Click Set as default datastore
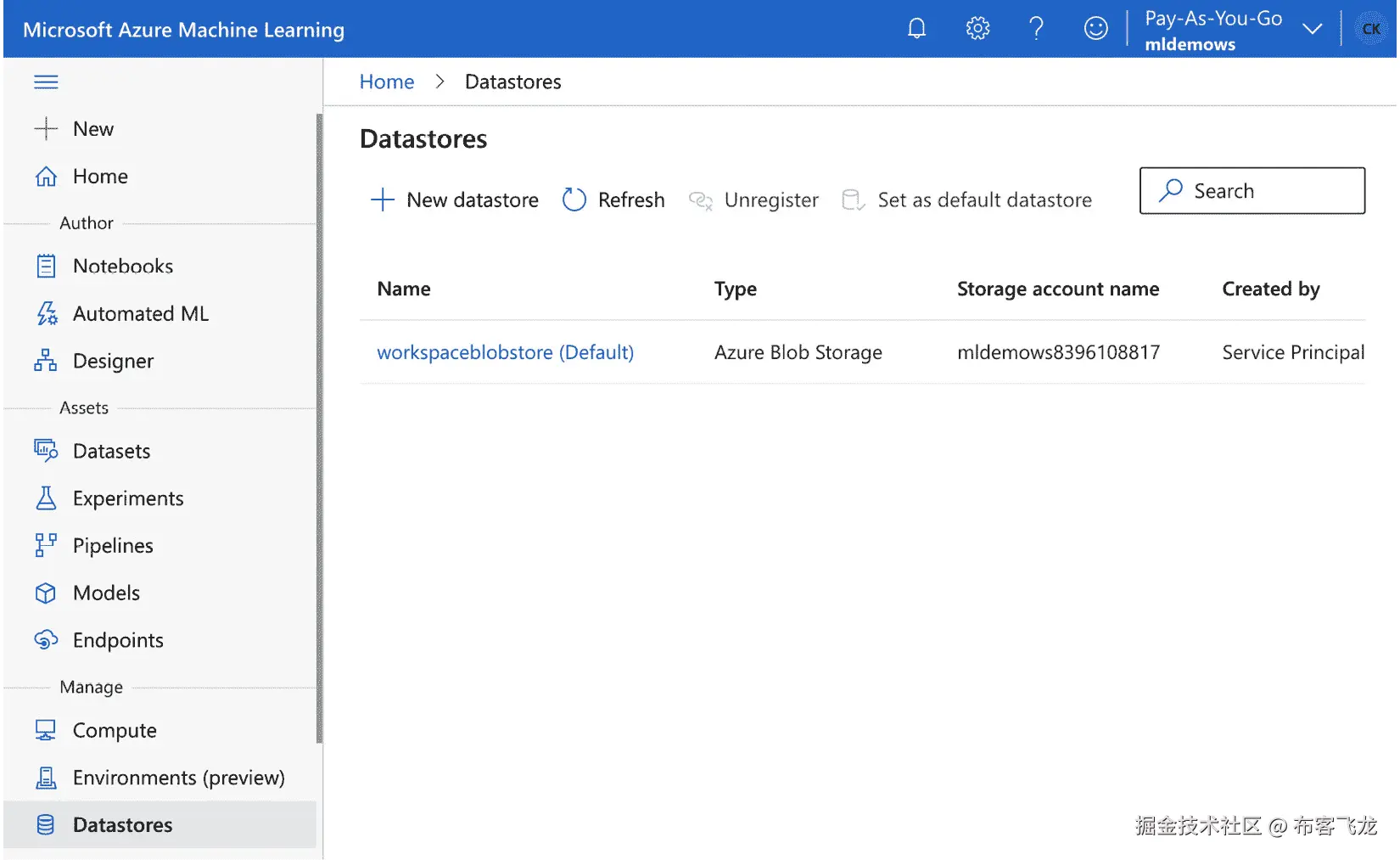Screen dimensions: 1400x860 coord(967,200)
